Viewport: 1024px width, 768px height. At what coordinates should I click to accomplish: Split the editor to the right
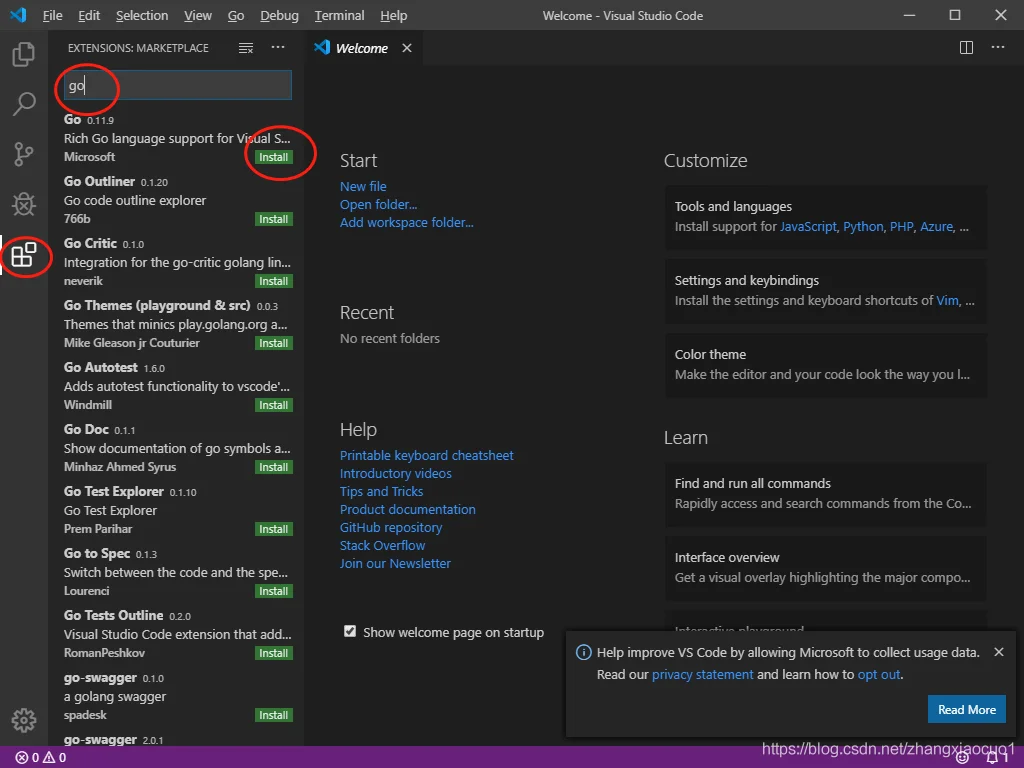(967, 48)
